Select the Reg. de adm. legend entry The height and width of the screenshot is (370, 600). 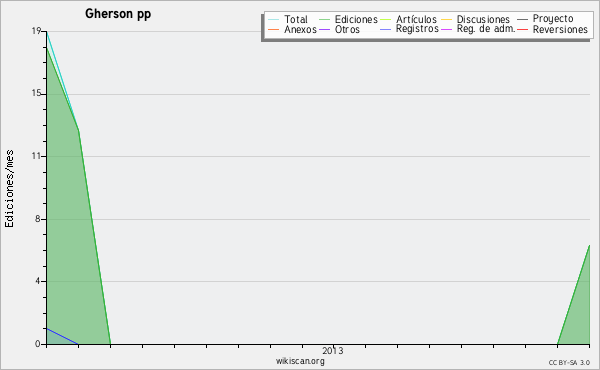[478, 29]
